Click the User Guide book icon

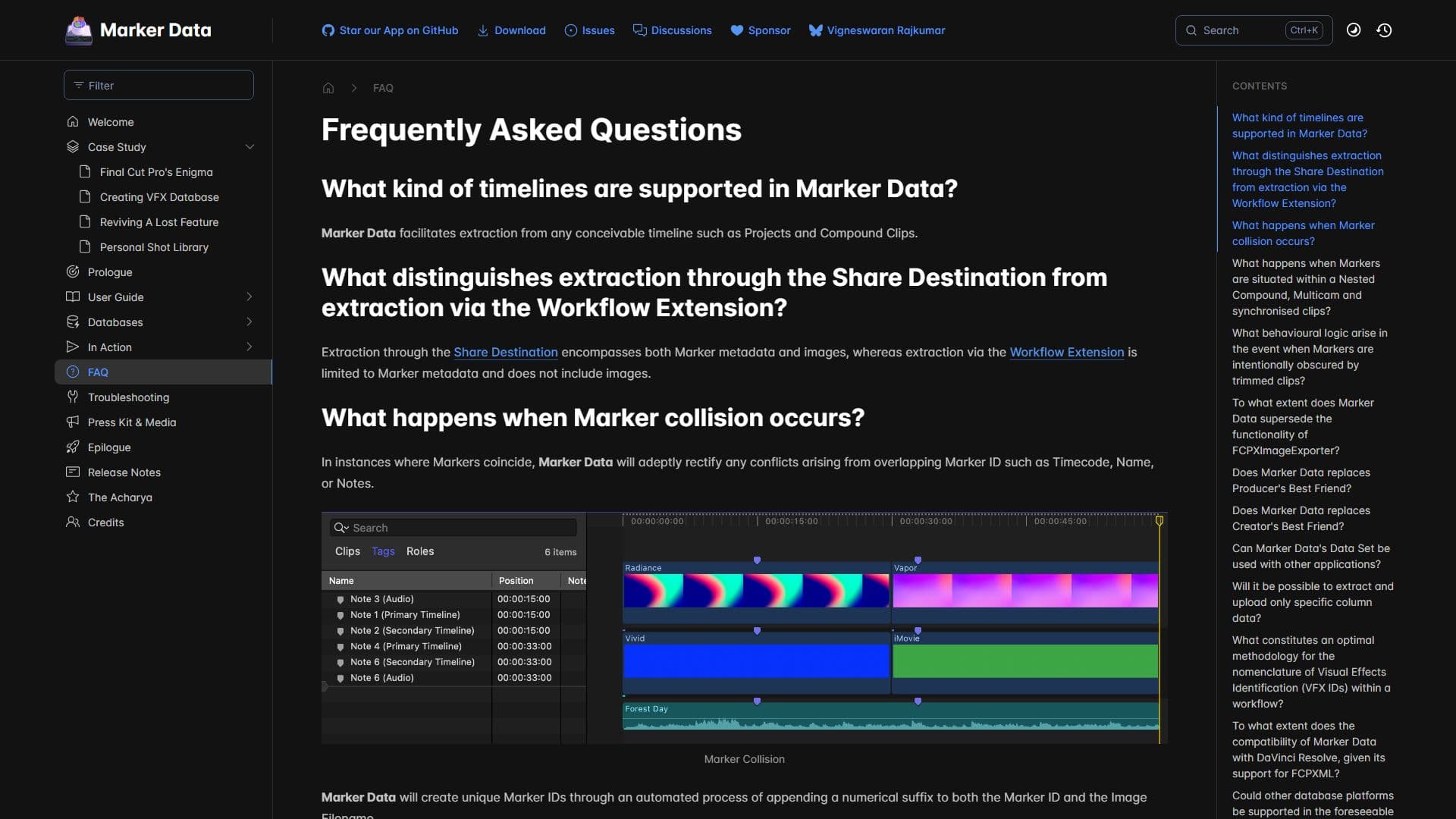(x=73, y=297)
